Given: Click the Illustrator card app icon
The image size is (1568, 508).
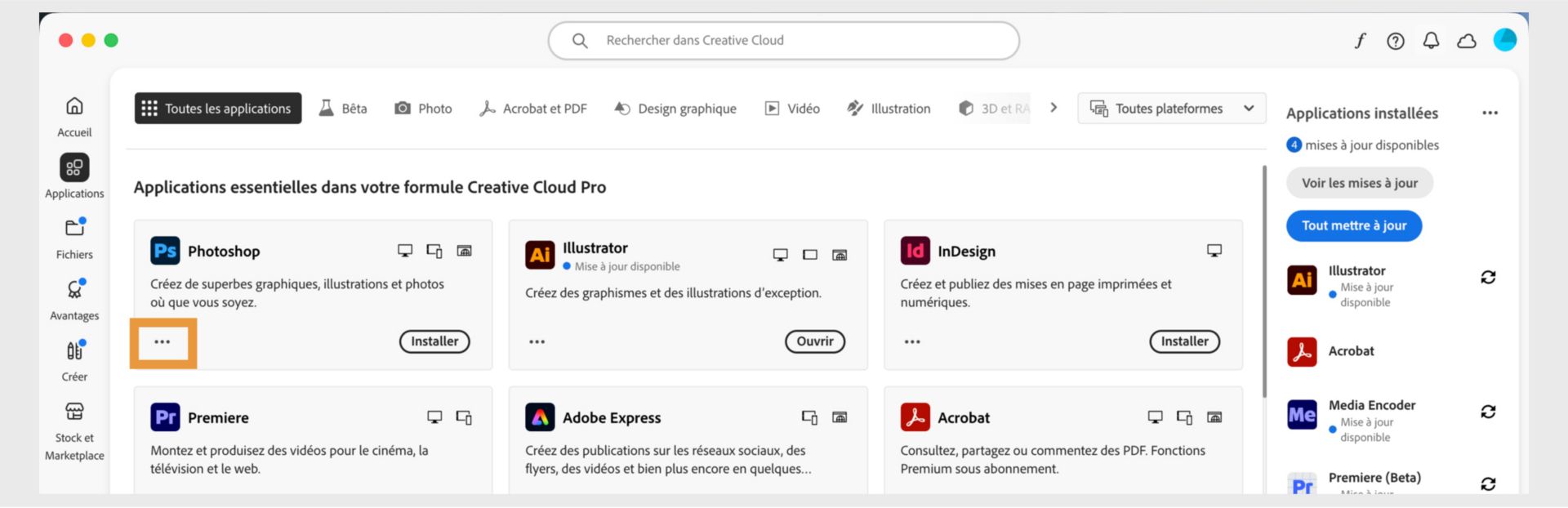Looking at the screenshot, I should [x=540, y=255].
